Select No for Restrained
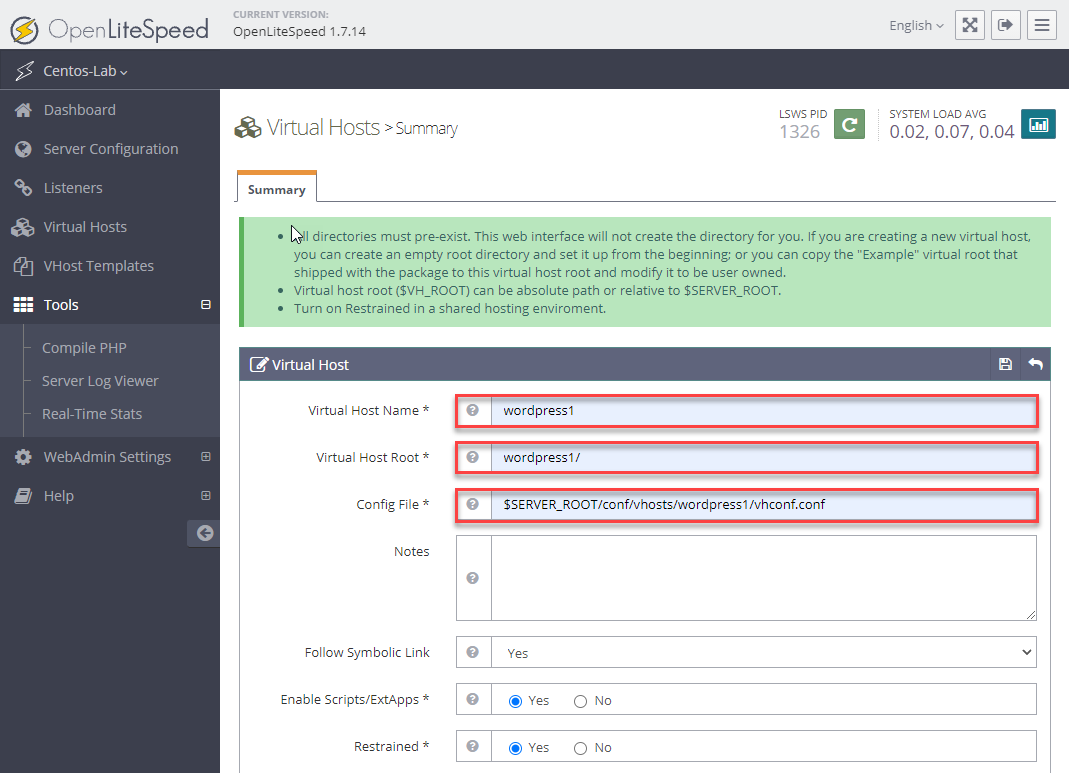The width and height of the screenshot is (1069, 773). click(580, 748)
